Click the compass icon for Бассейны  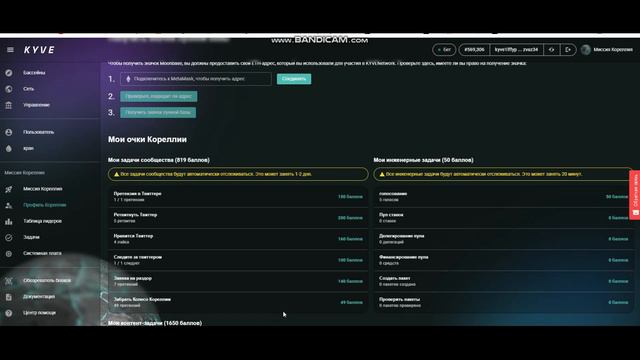[9, 73]
